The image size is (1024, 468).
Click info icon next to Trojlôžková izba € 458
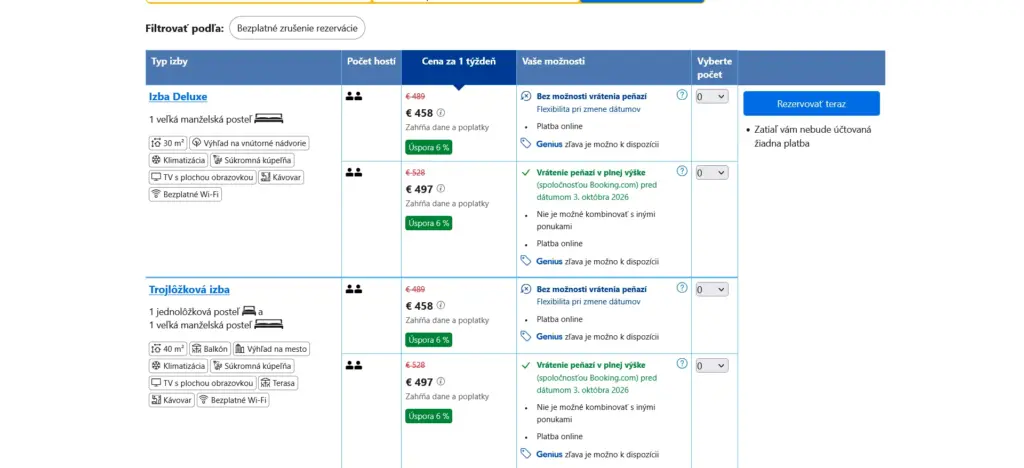(x=441, y=305)
